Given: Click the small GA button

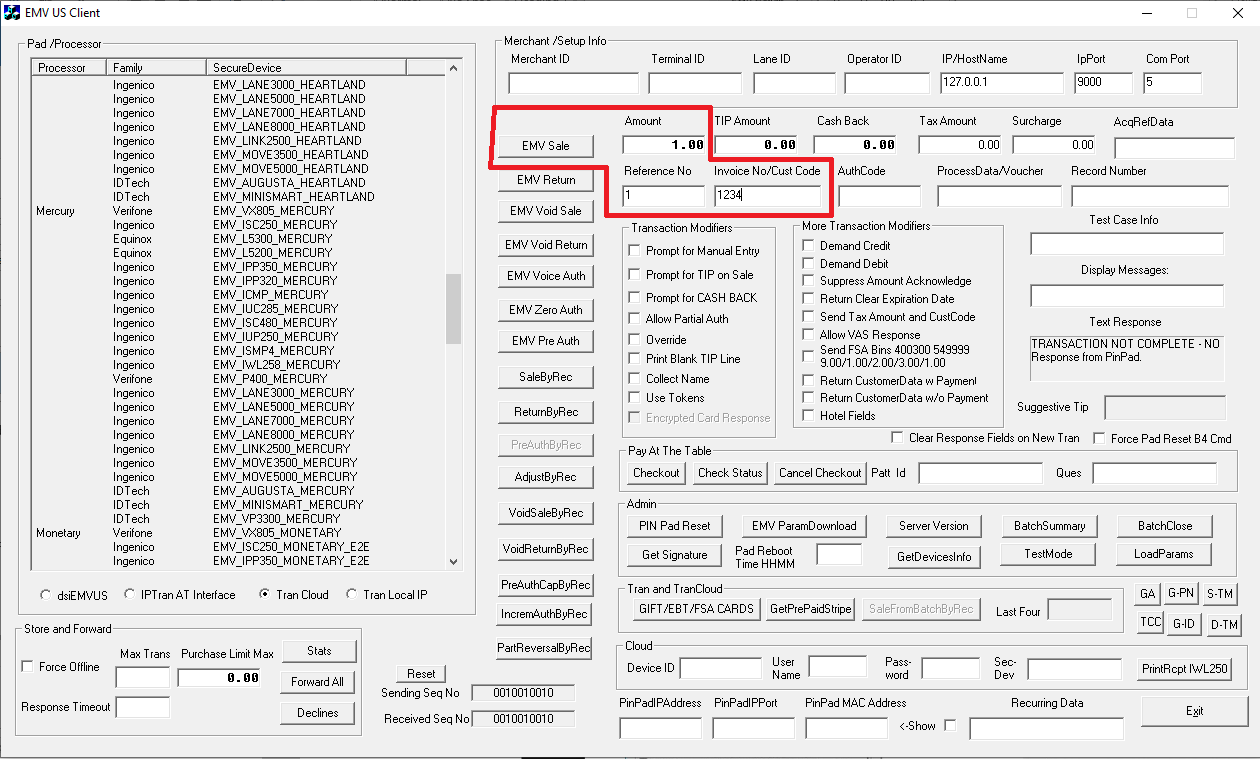Looking at the screenshot, I should 1148,594.
